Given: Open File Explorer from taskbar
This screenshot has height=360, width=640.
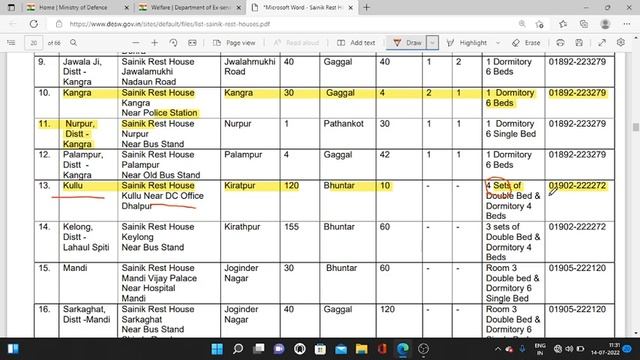Looking at the screenshot, I should (362, 349).
